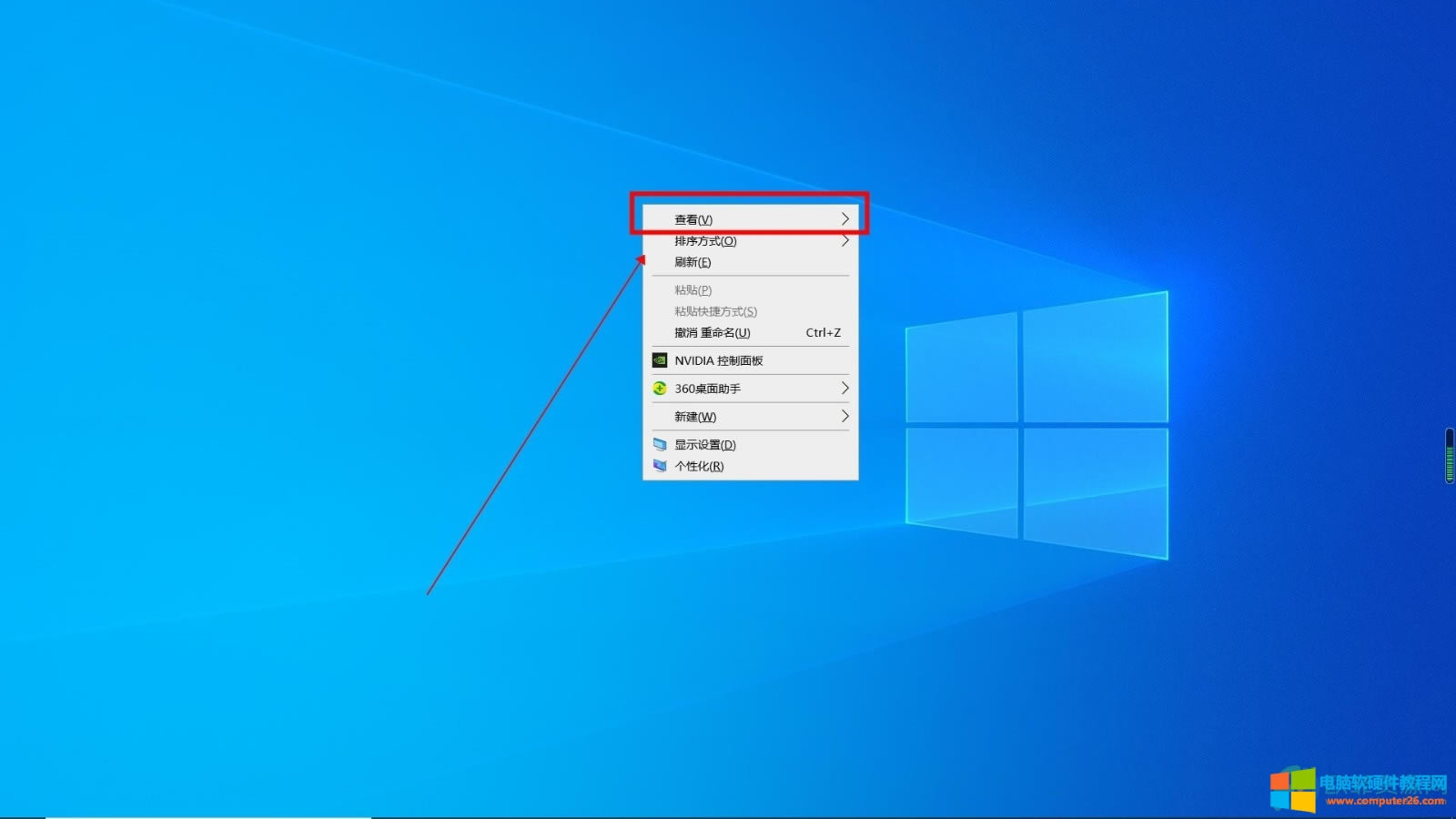The image size is (1456, 819).
Task: Click the NVIDIA logo icon in the menu
Action: point(660,360)
